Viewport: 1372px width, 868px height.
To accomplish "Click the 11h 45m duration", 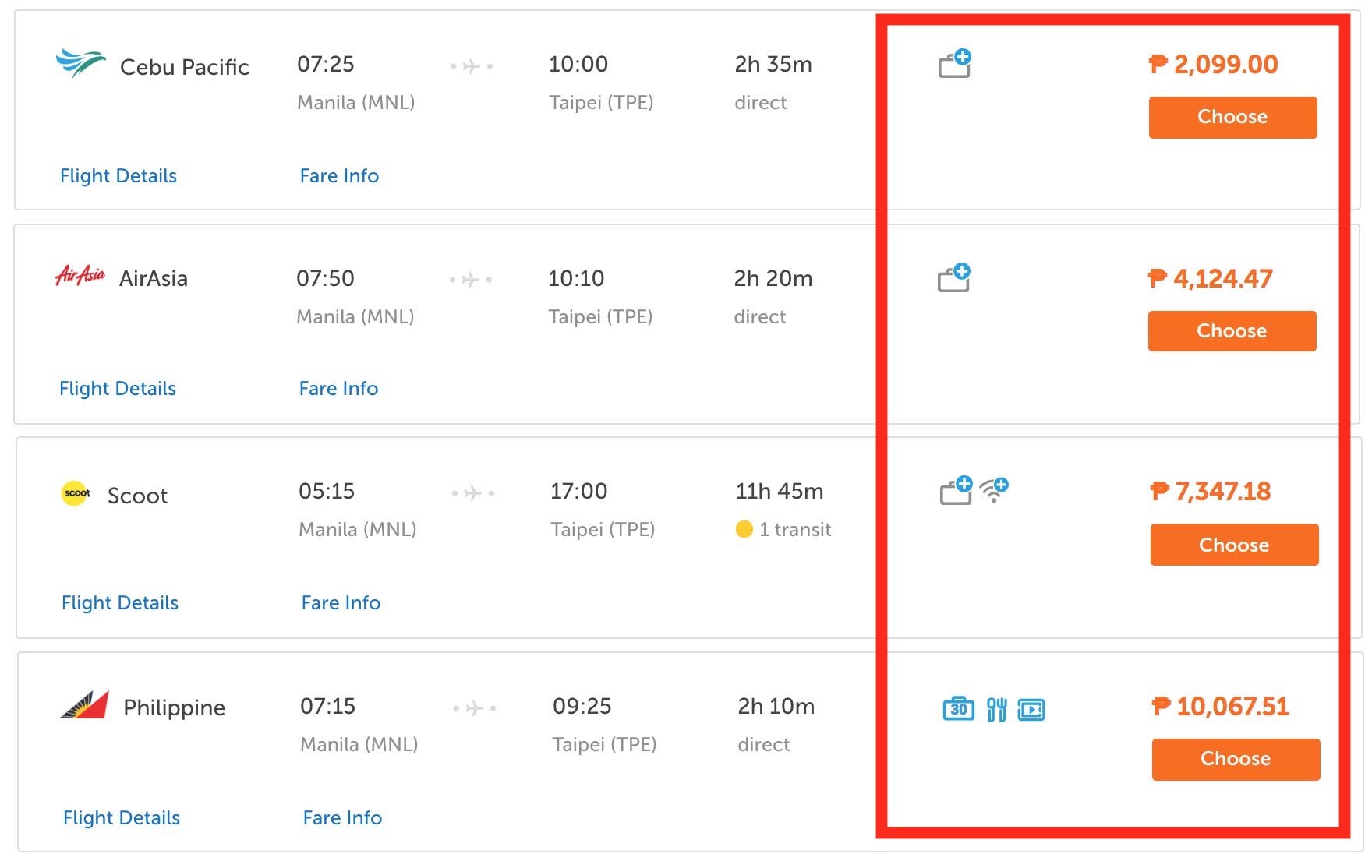I will tap(780, 492).
